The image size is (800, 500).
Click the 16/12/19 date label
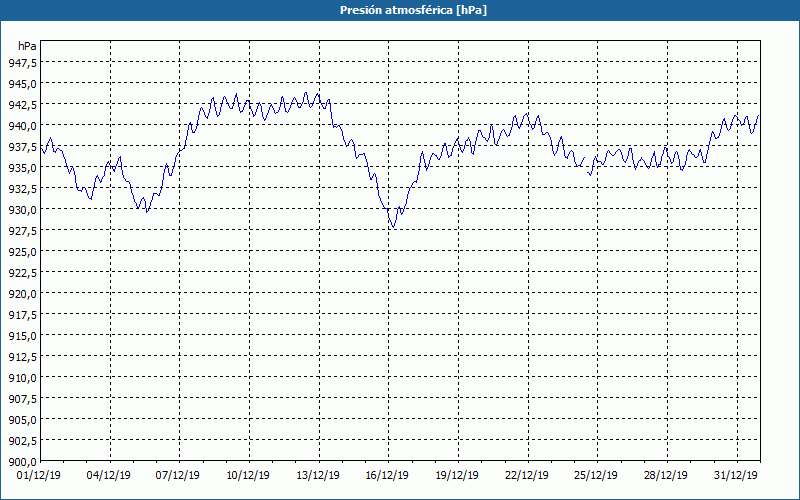click(x=387, y=476)
